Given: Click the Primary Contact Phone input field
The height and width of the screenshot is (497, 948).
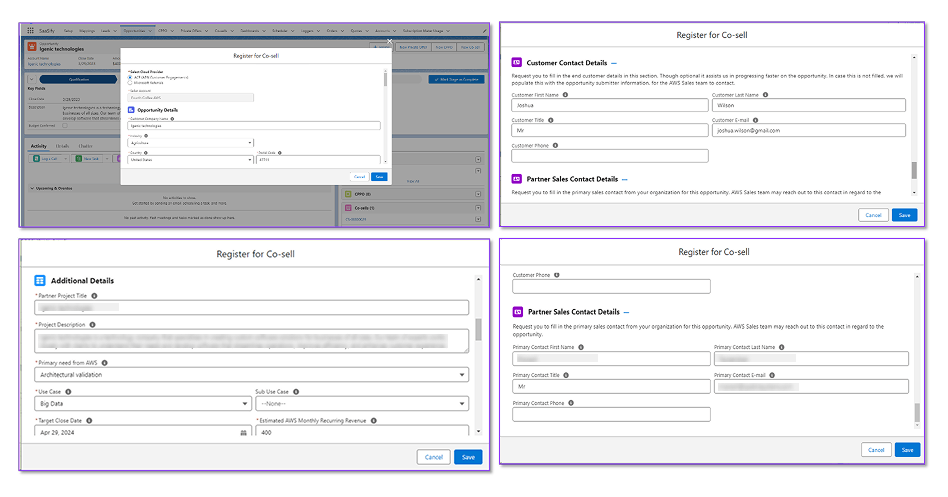Looking at the screenshot, I should pos(611,415).
